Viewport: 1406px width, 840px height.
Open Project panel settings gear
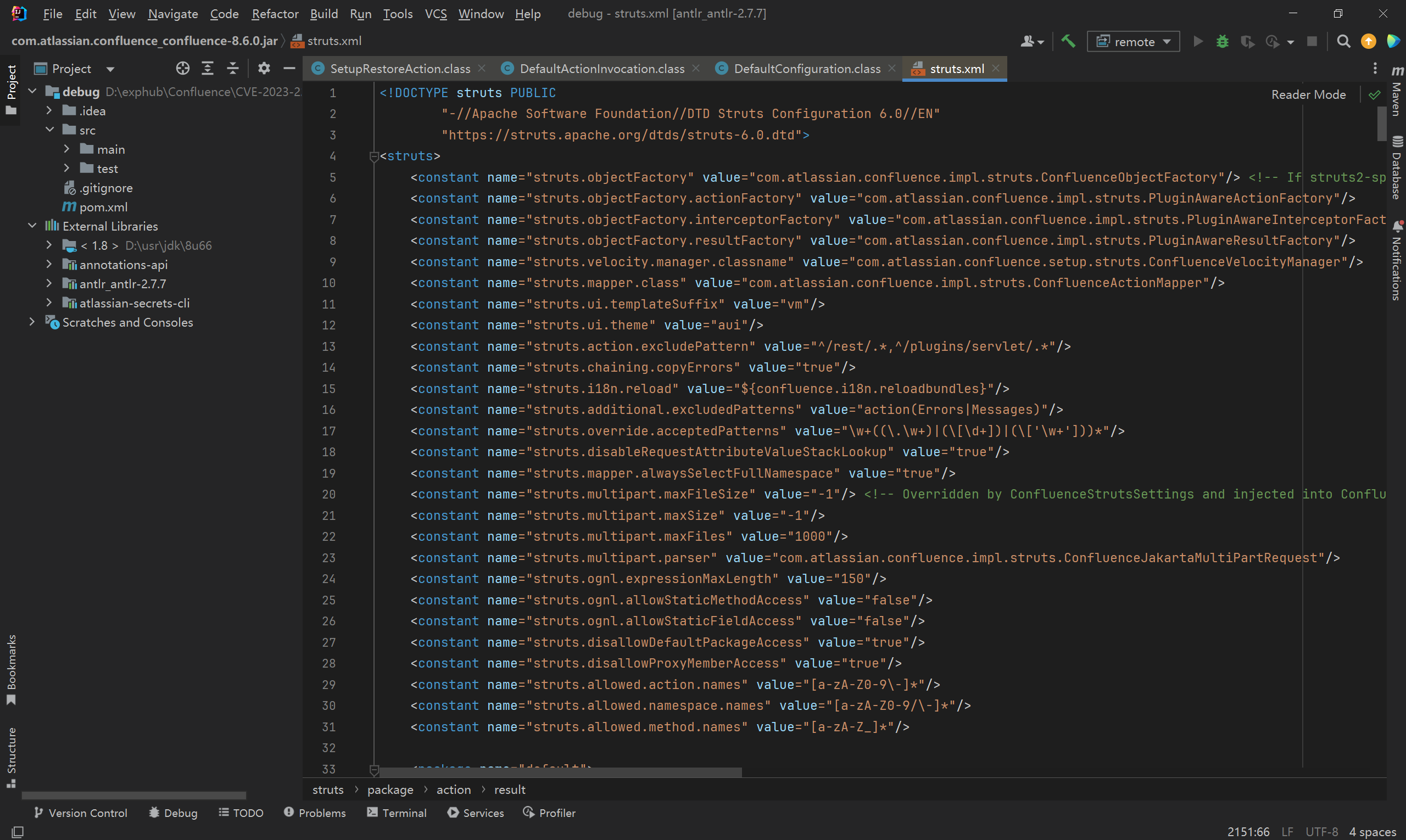coord(264,69)
